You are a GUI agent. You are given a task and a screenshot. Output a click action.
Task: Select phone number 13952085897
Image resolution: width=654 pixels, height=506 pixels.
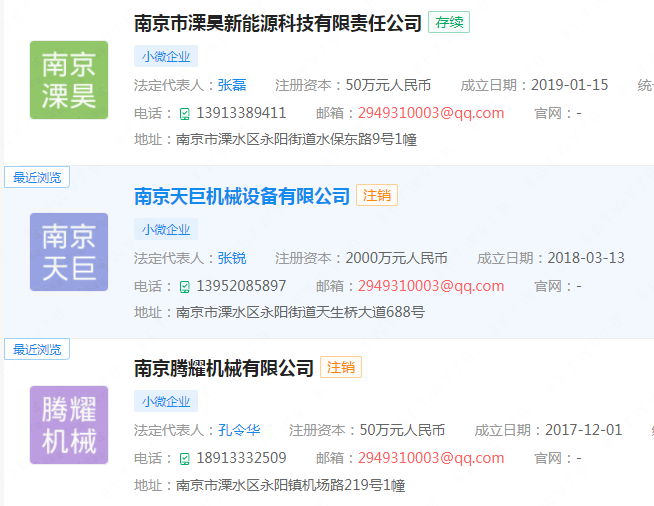(241, 286)
